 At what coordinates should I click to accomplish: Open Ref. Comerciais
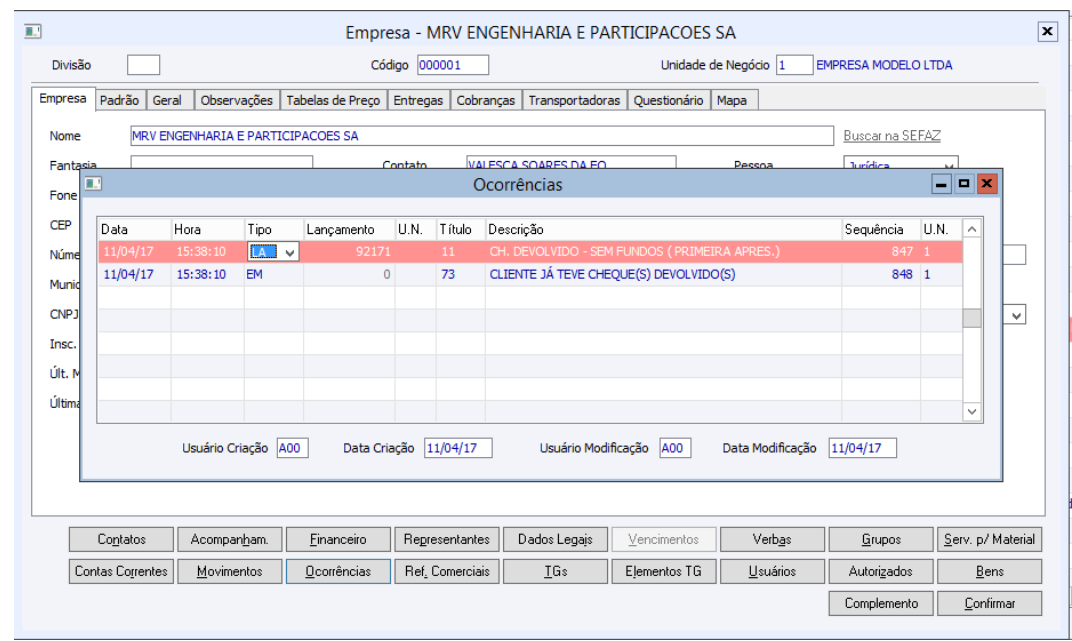click(447, 571)
